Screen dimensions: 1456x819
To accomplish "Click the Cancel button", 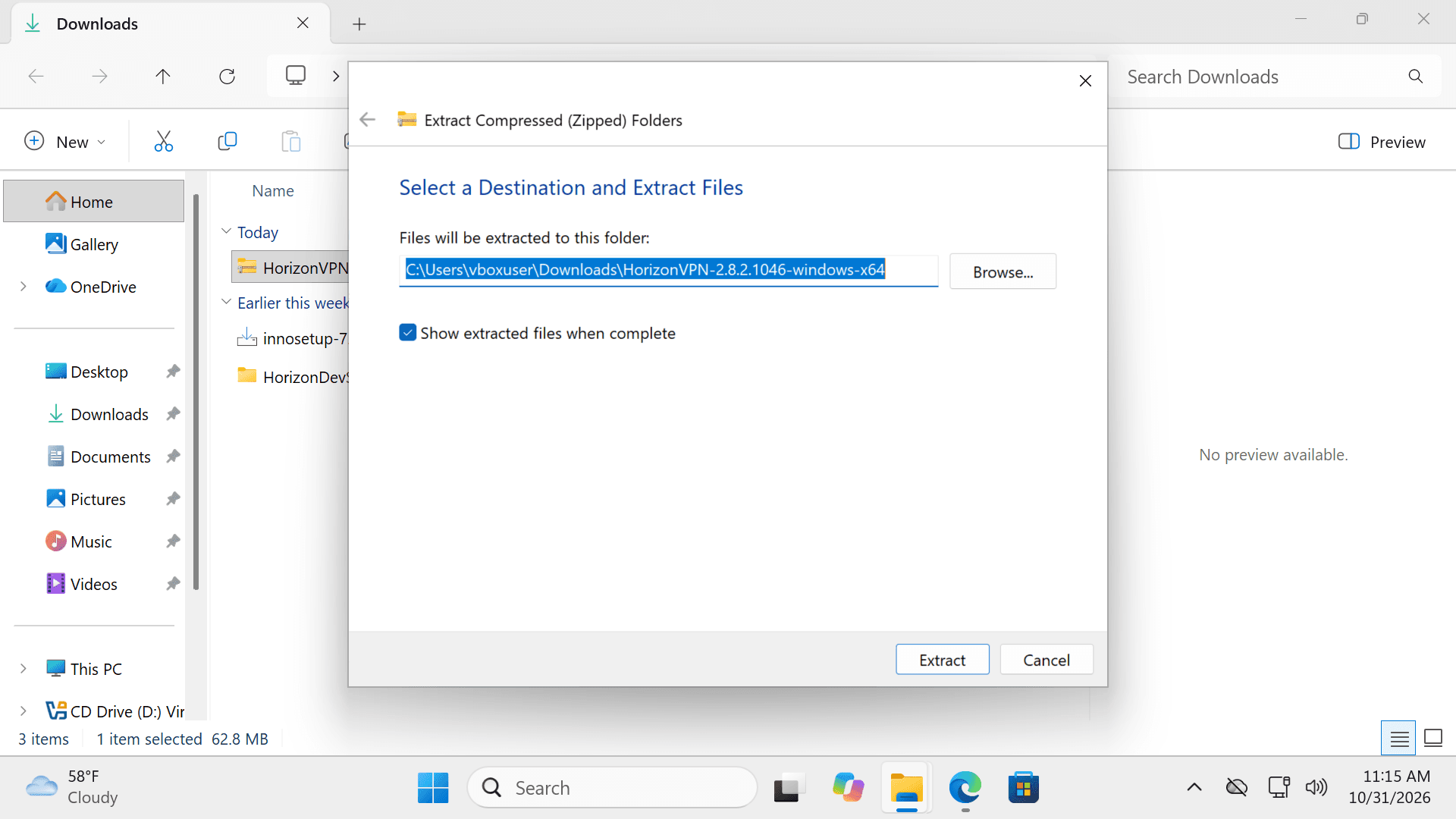I will (1046, 660).
